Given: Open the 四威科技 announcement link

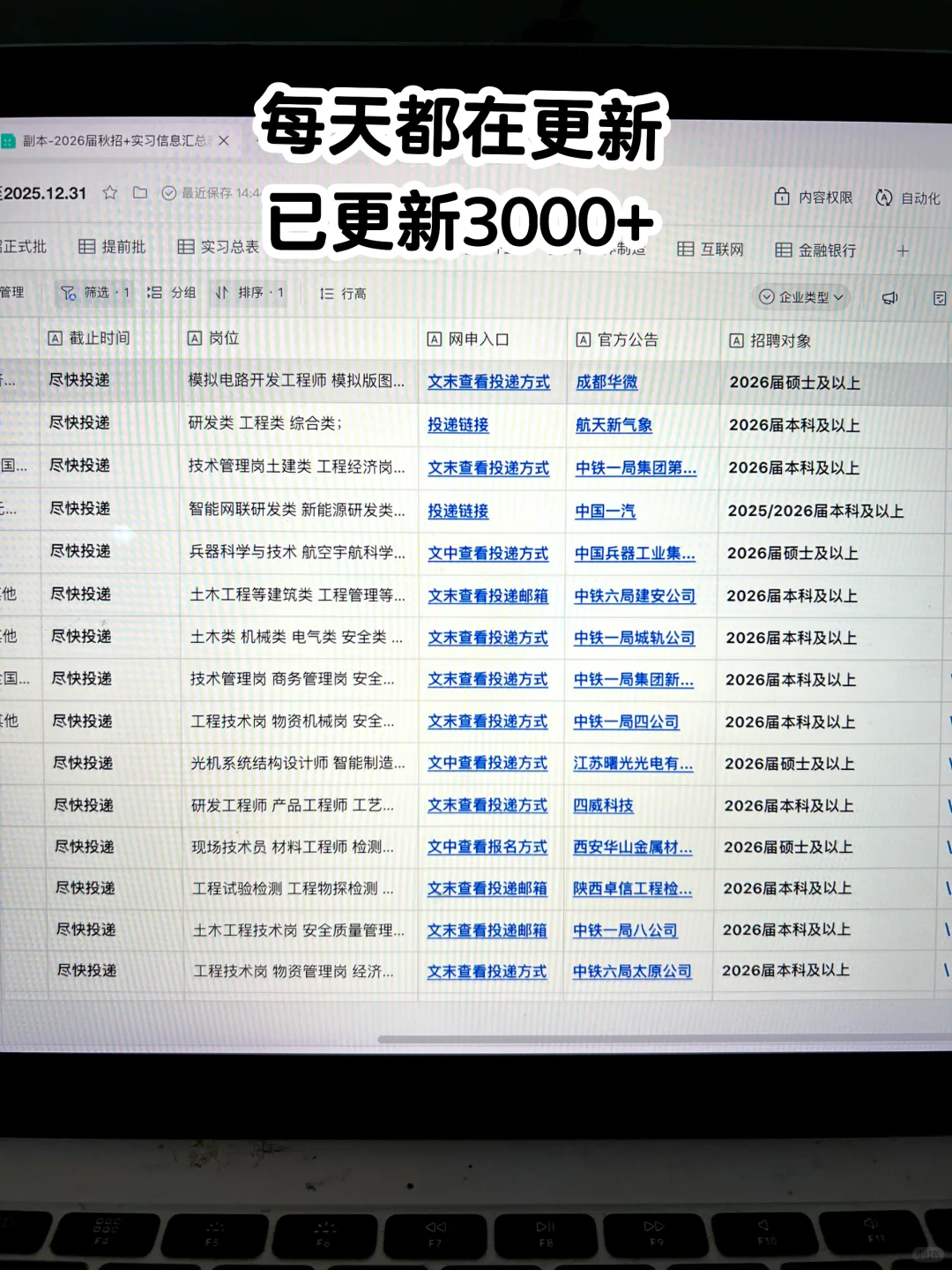Looking at the screenshot, I should (603, 805).
